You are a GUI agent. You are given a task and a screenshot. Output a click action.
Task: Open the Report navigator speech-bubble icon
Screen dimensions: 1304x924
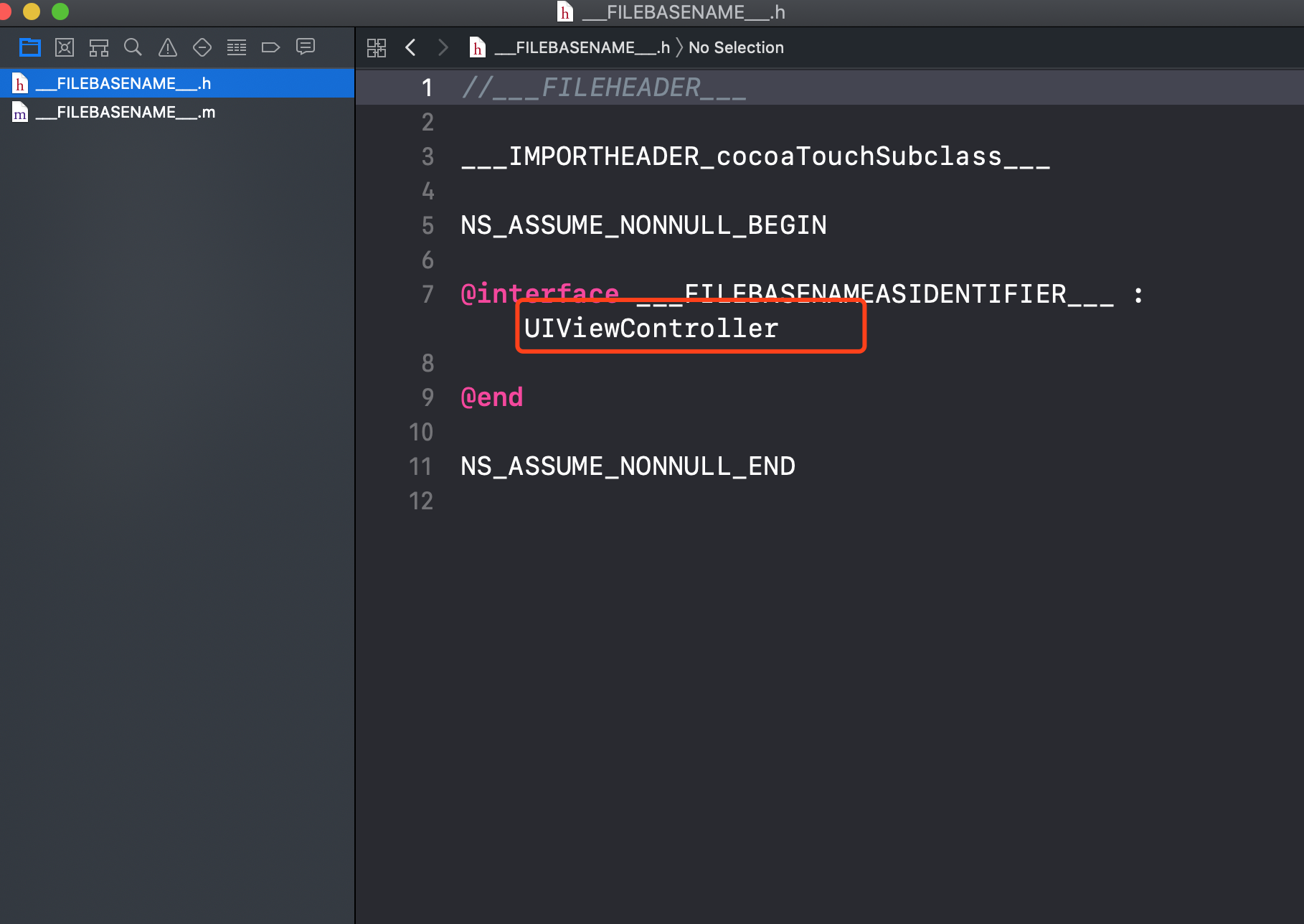point(306,47)
